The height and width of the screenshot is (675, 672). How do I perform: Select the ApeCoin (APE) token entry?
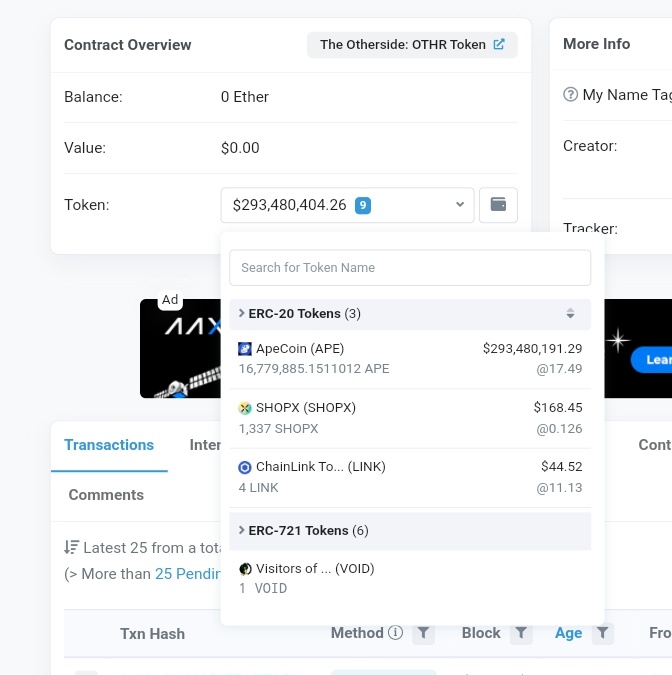click(410, 359)
